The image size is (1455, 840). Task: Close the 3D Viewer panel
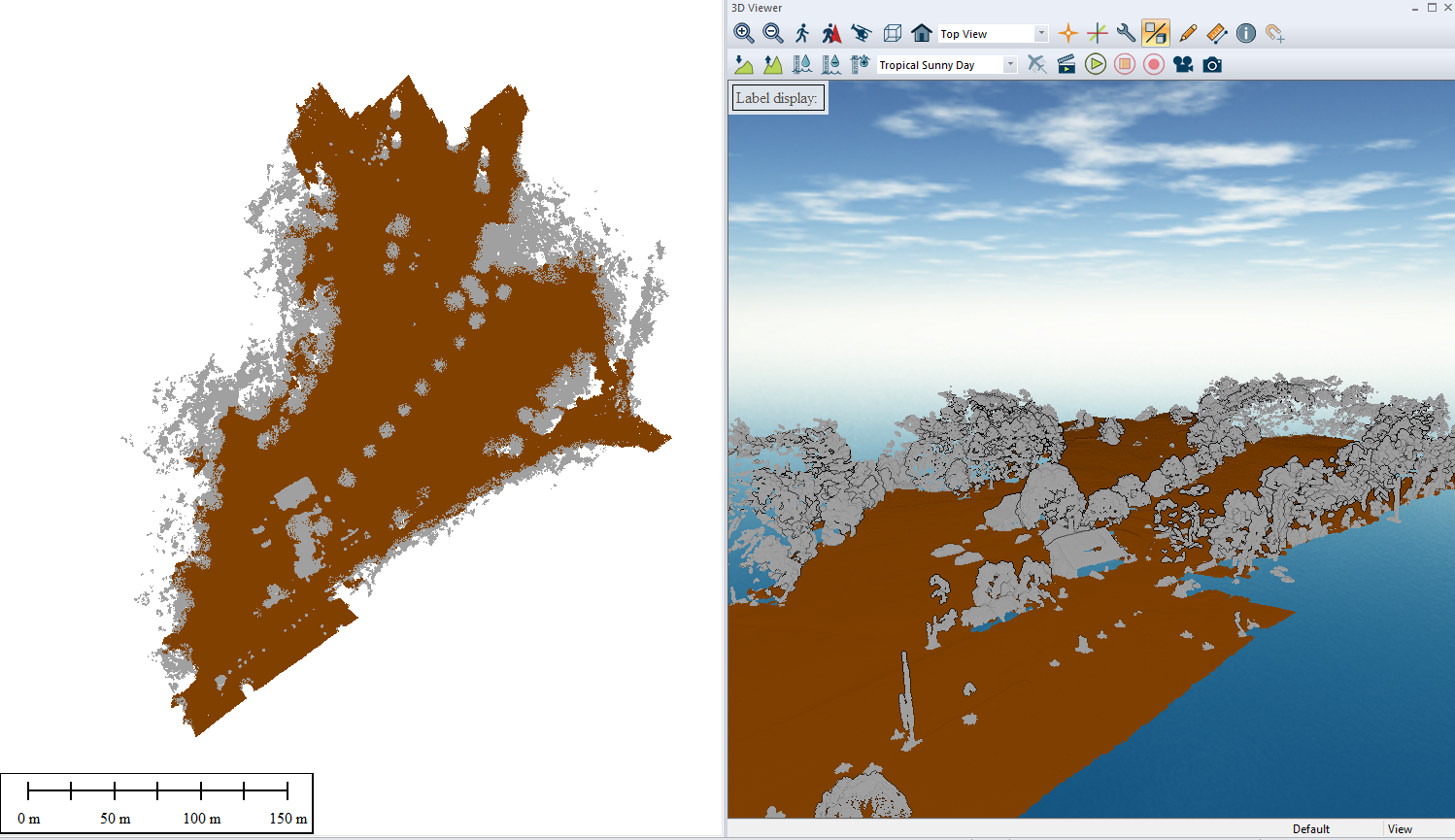1447,8
